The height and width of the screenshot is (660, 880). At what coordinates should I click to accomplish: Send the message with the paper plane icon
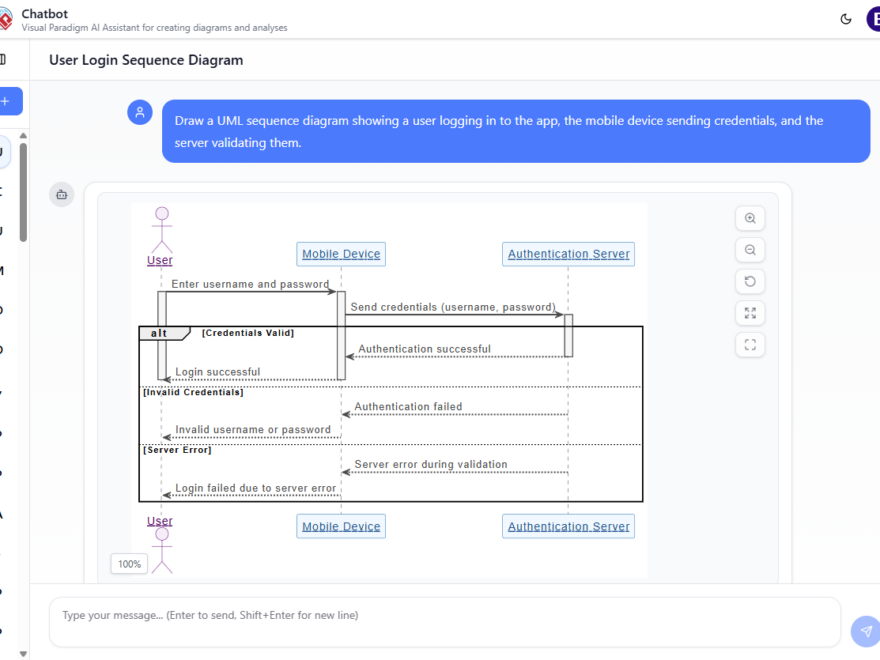pos(864,631)
